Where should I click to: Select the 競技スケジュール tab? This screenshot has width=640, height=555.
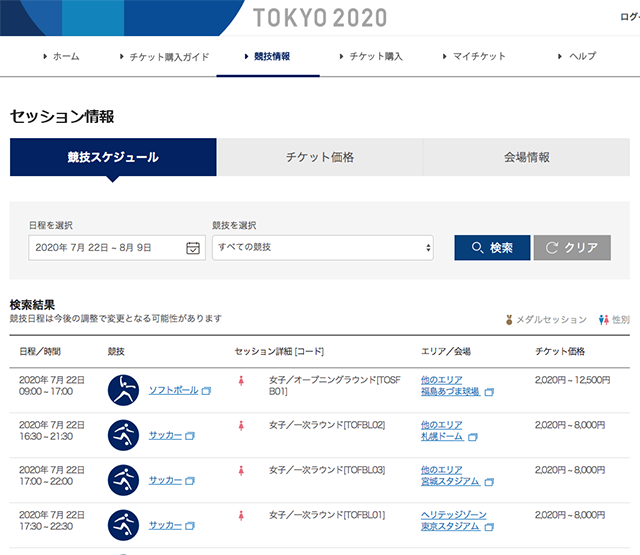(x=113, y=157)
